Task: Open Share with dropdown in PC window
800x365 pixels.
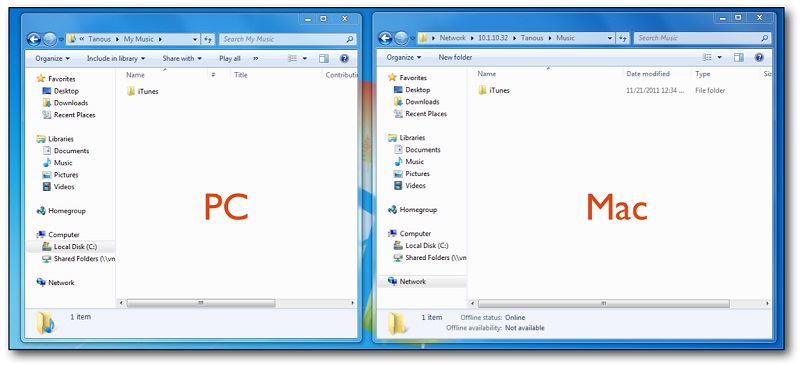Action: 182,59
